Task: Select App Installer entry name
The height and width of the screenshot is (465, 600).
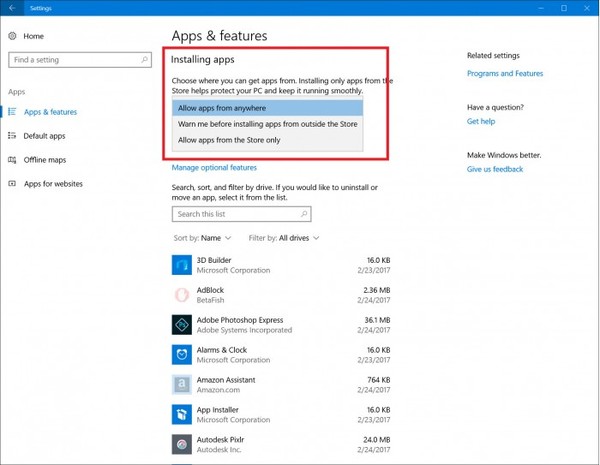Action: (x=217, y=410)
